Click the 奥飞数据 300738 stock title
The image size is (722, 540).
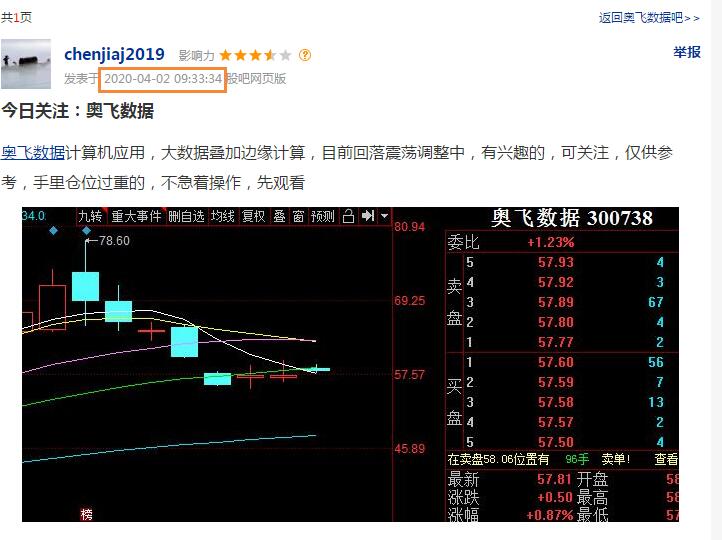tap(572, 218)
